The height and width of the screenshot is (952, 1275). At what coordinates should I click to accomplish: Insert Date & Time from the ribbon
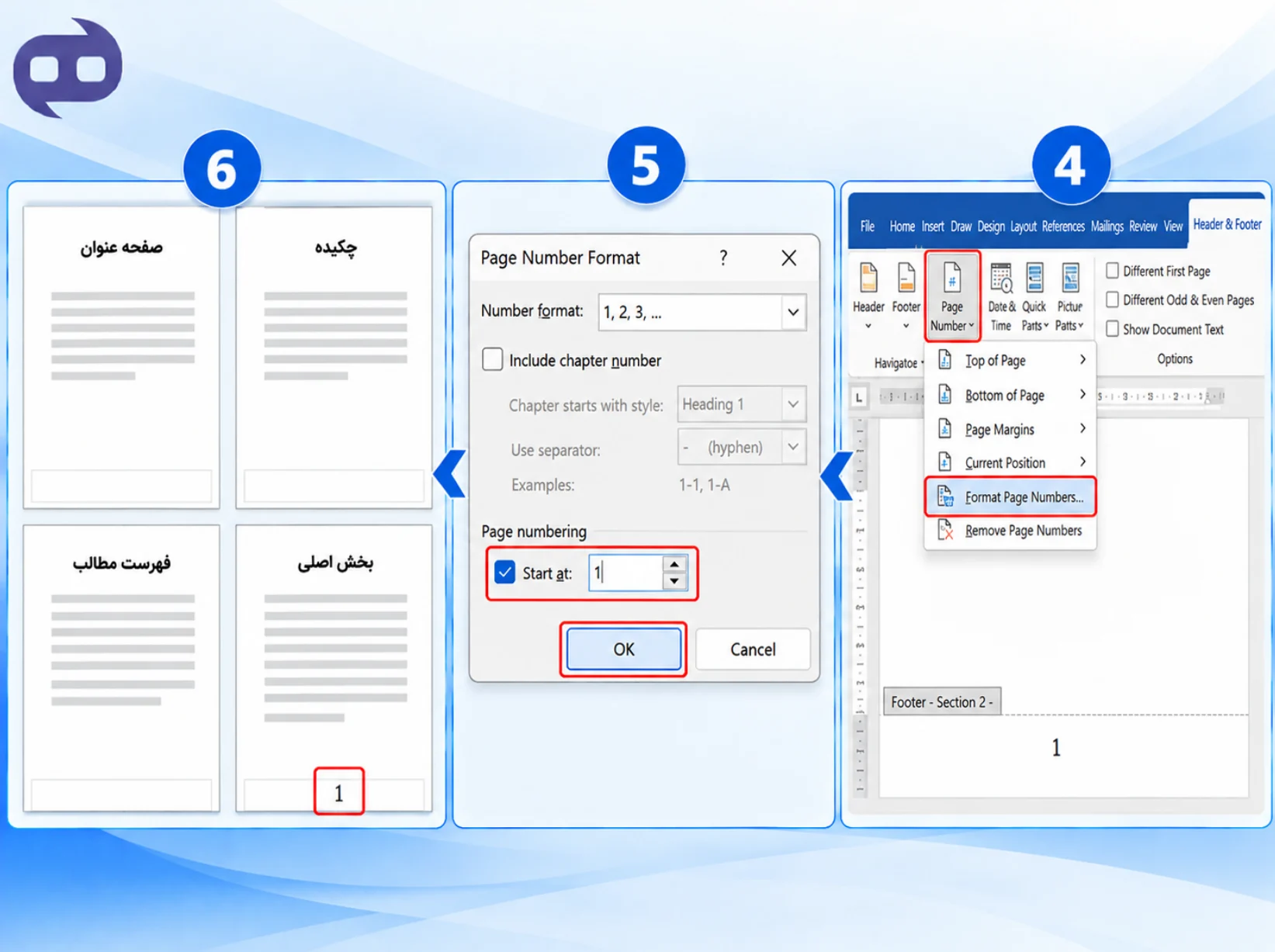point(1001,296)
